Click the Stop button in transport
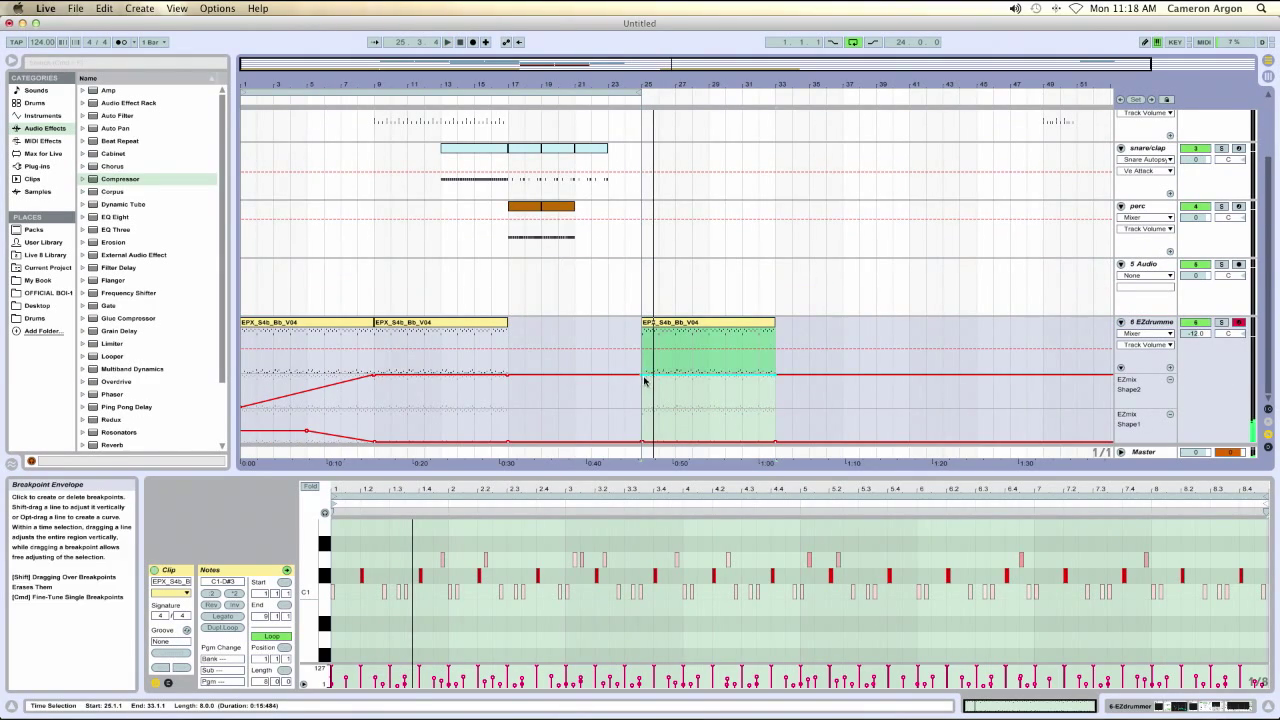The height and width of the screenshot is (720, 1280). point(460,42)
